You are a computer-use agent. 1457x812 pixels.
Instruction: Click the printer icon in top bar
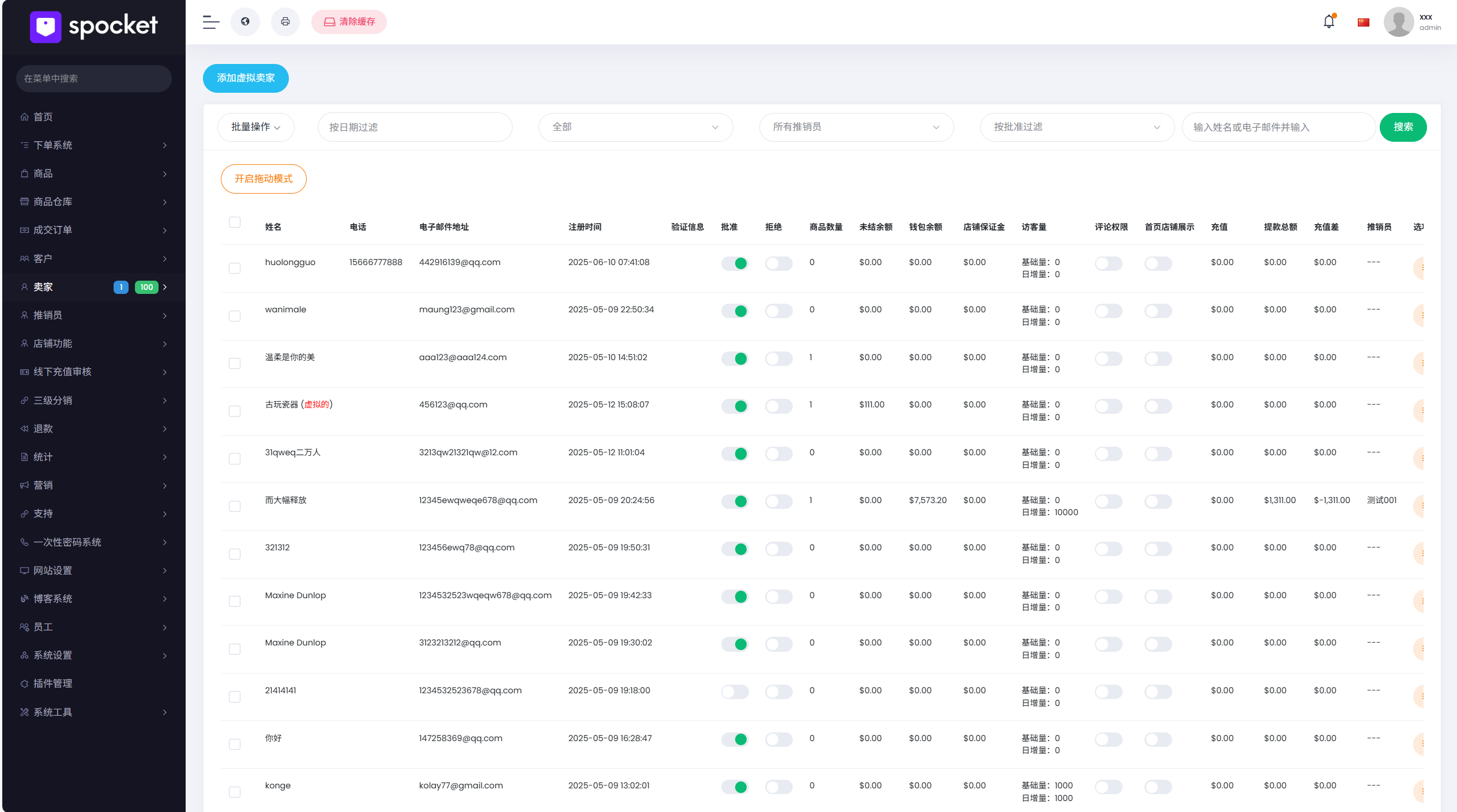click(x=285, y=22)
